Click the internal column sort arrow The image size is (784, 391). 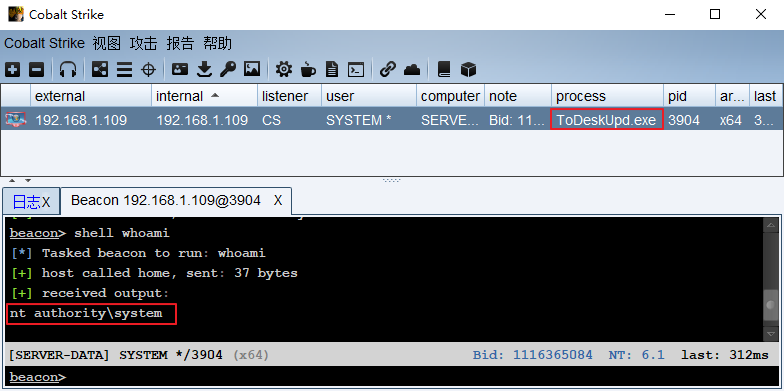(215, 95)
